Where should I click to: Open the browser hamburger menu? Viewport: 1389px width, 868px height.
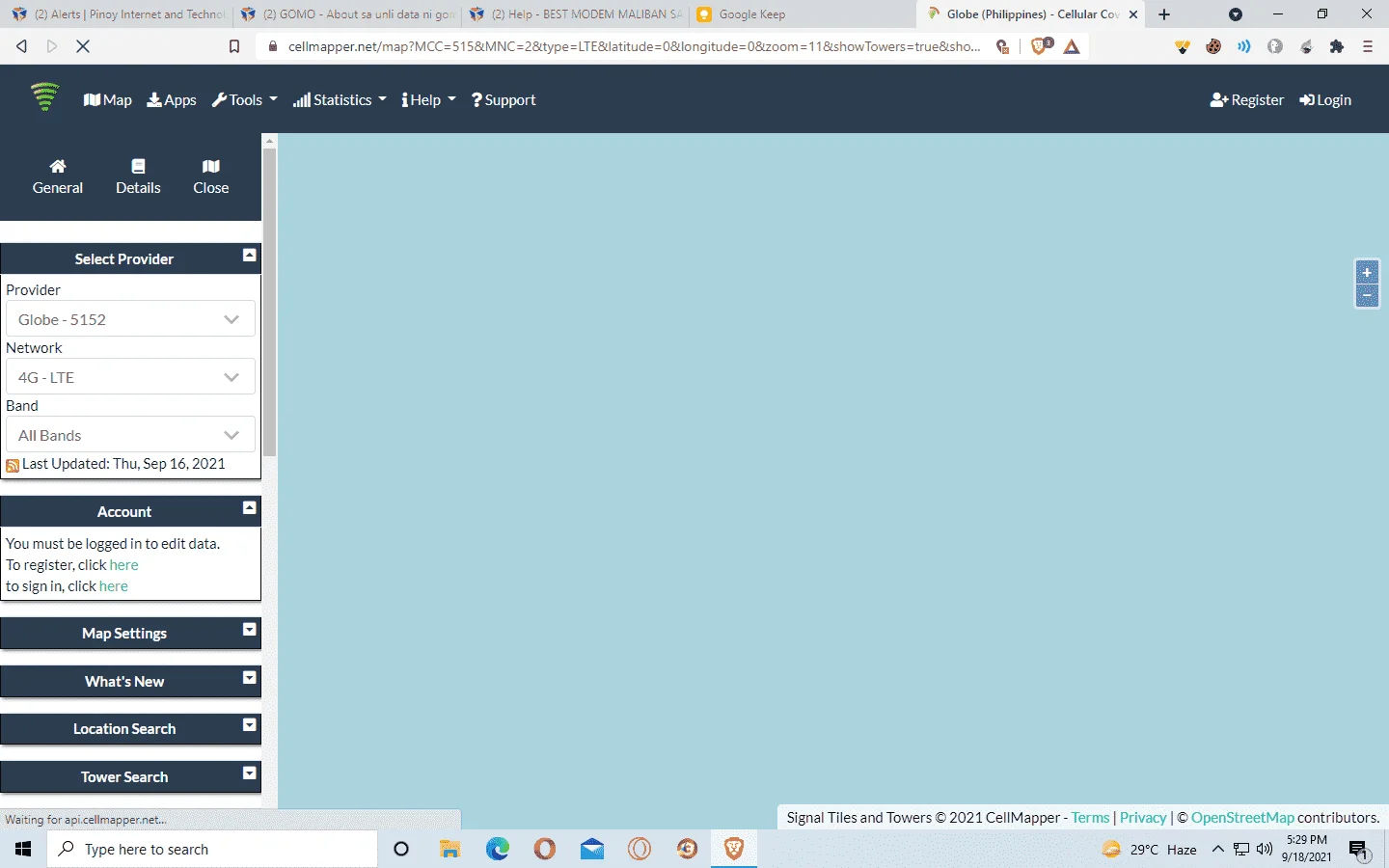pyautogui.click(x=1368, y=46)
